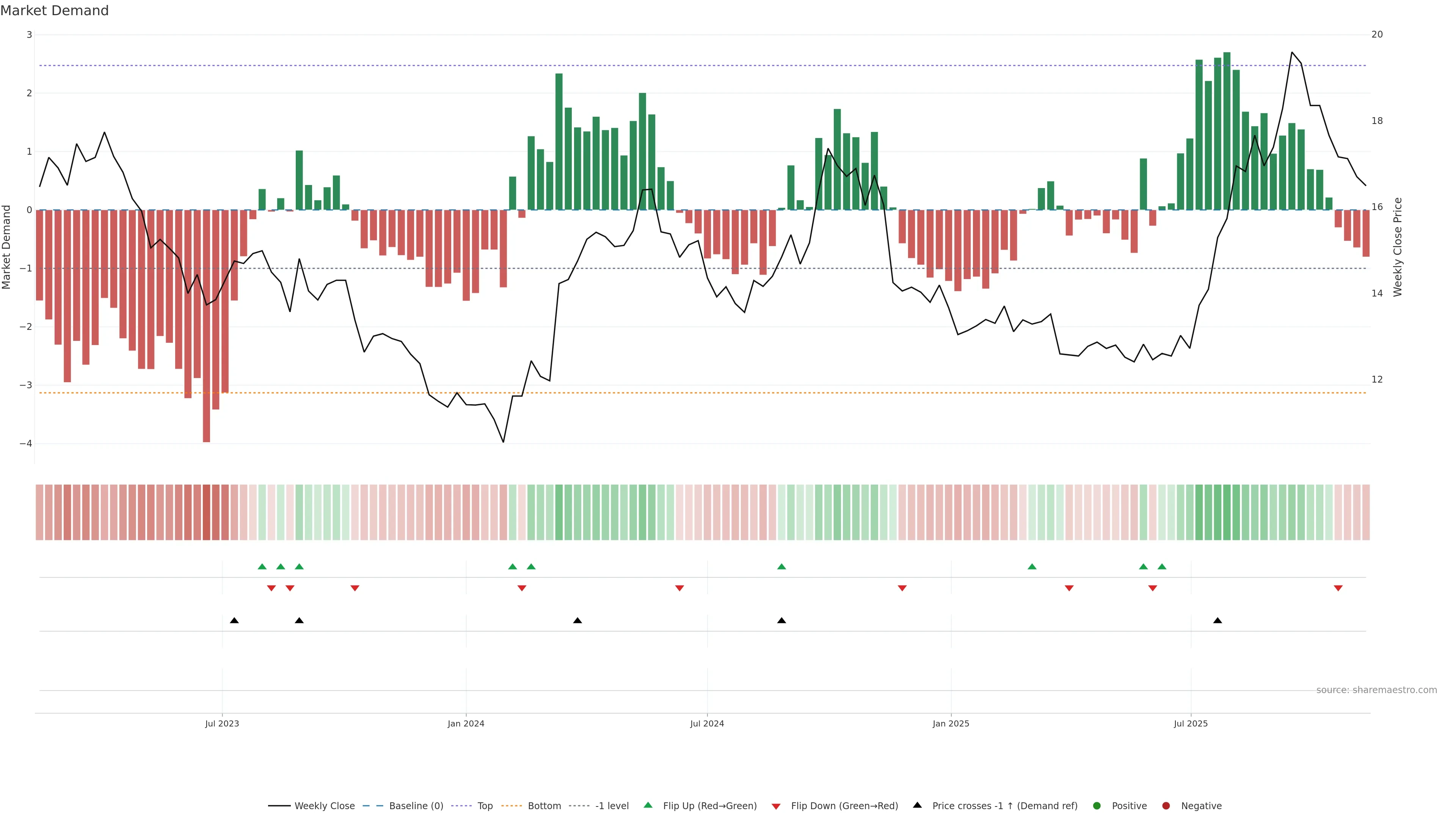
Task: Click rightmost red flip-down triangle marker
Action: click(x=1338, y=588)
